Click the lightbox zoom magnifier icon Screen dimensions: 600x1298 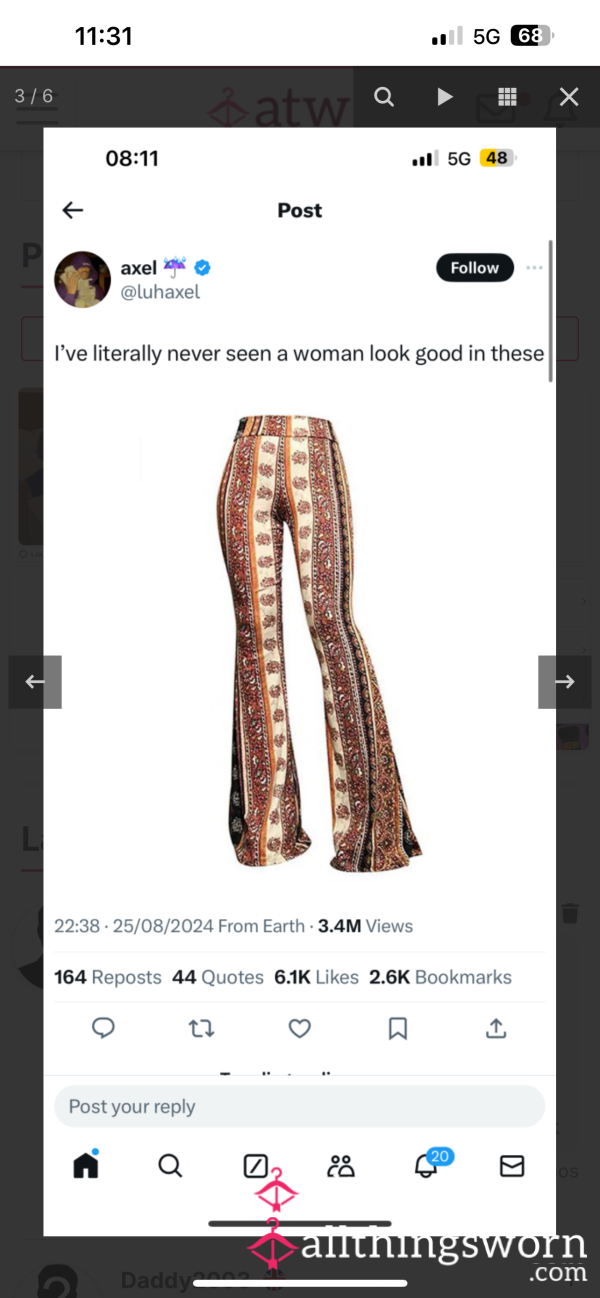(384, 96)
